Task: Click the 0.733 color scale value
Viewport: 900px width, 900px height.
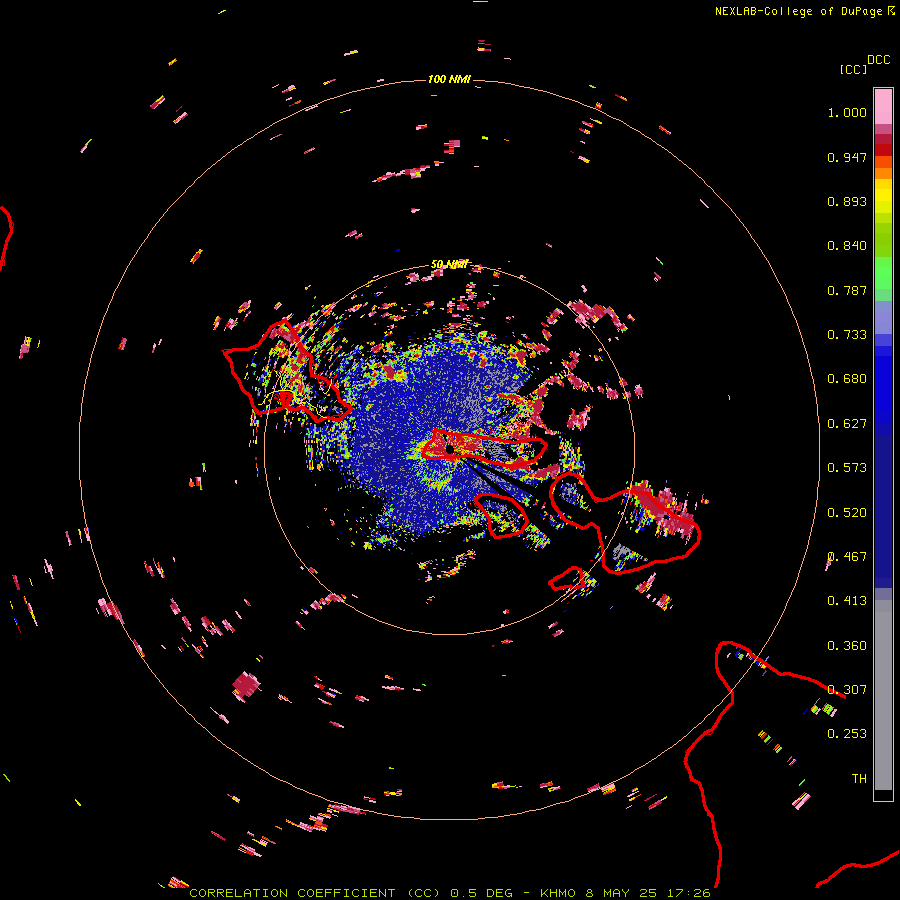Action: click(847, 335)
